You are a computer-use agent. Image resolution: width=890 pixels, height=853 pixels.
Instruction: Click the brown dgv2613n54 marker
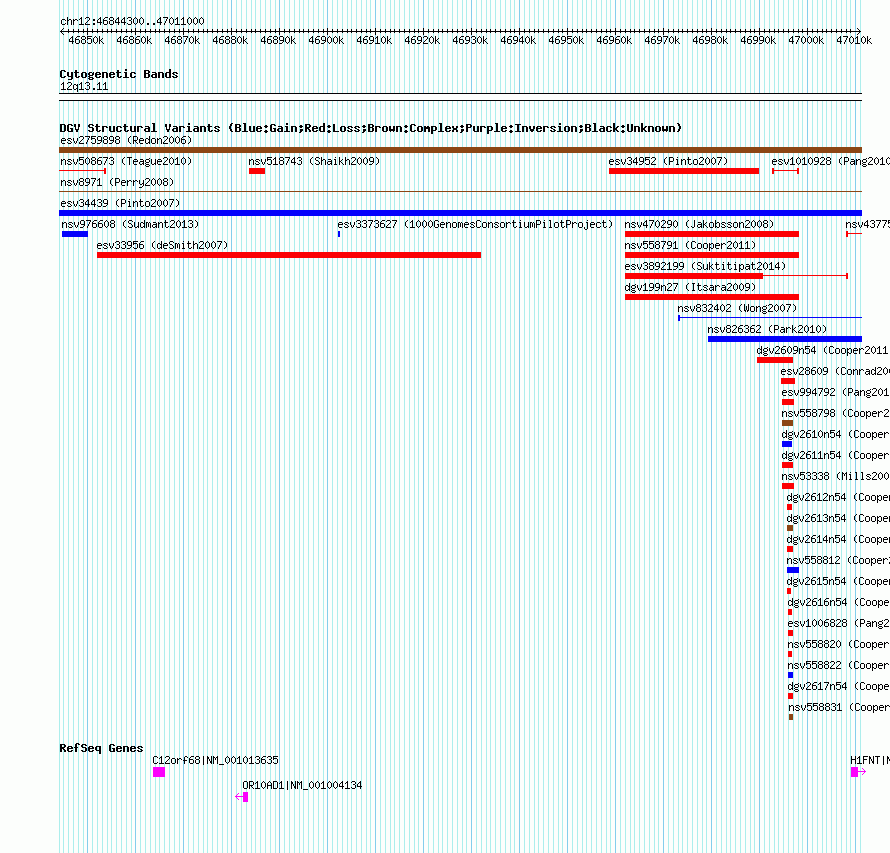click(x=790, y=528)
